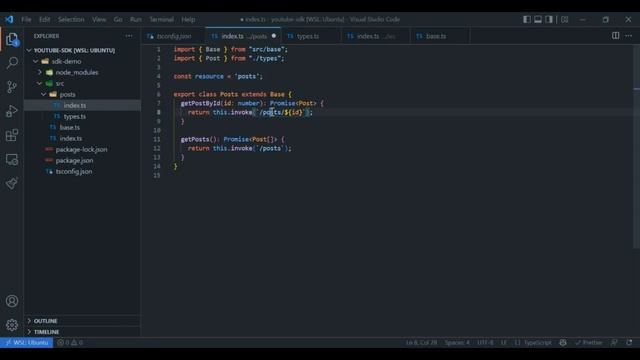Screen dimensions: 640x360
Task: Click the LF end-of-line indicator
Action: tap(504, 342)
